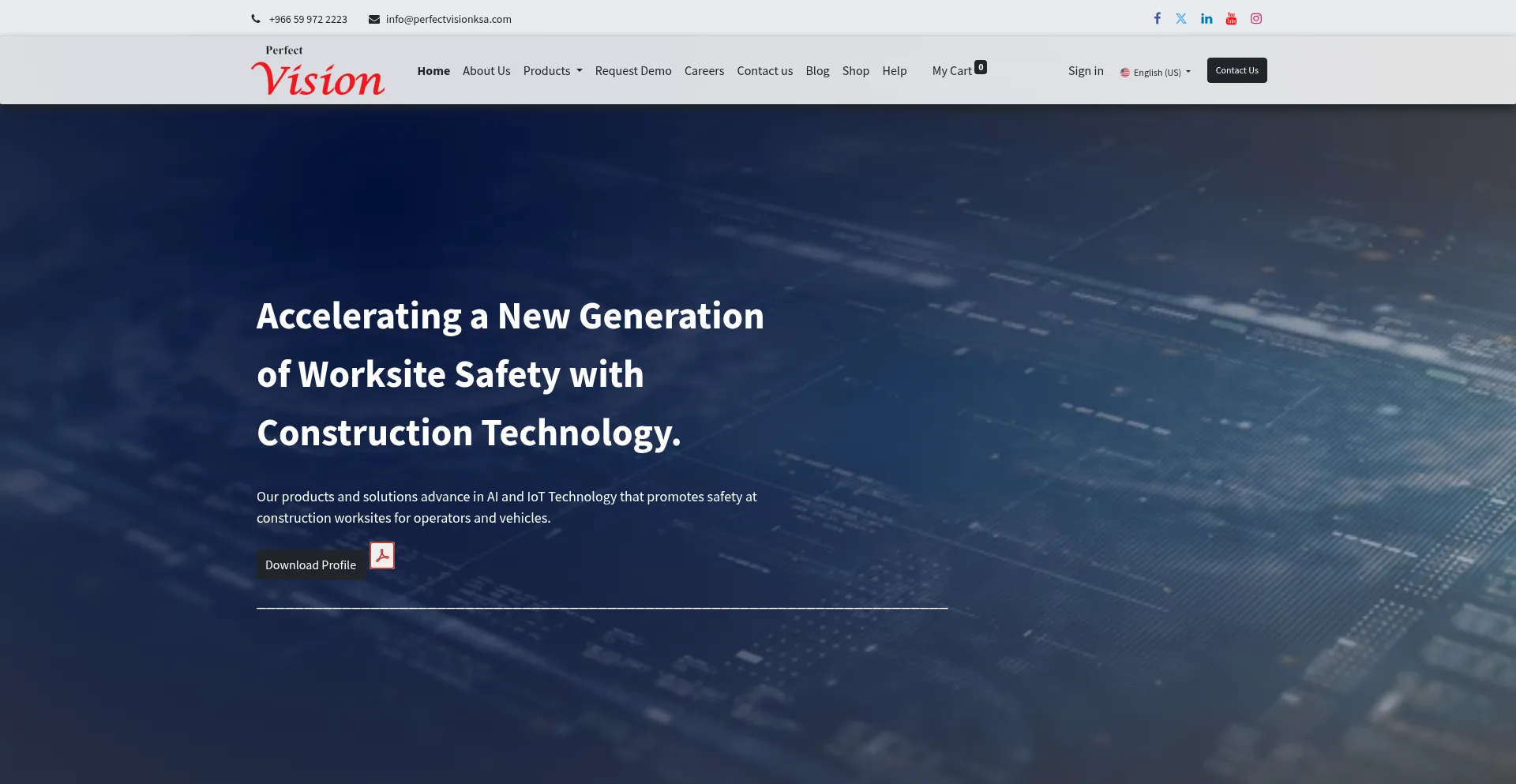Image resolution: width=1516 pixels, height=784 pixels.
Task: Click the My Cart item count badge
Action: pyautogui.click(x=981, y=67)
